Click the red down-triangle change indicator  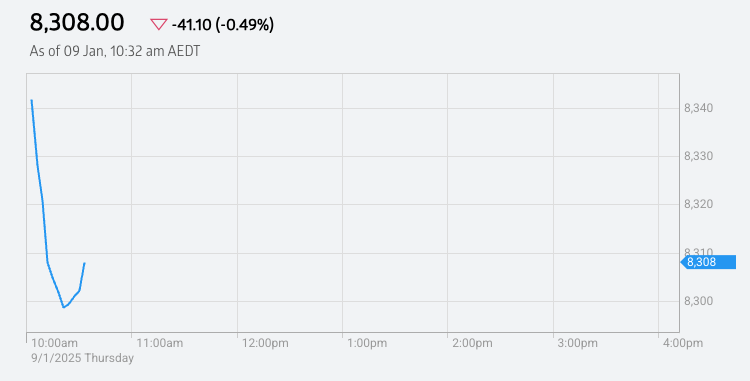coord(159,24)
